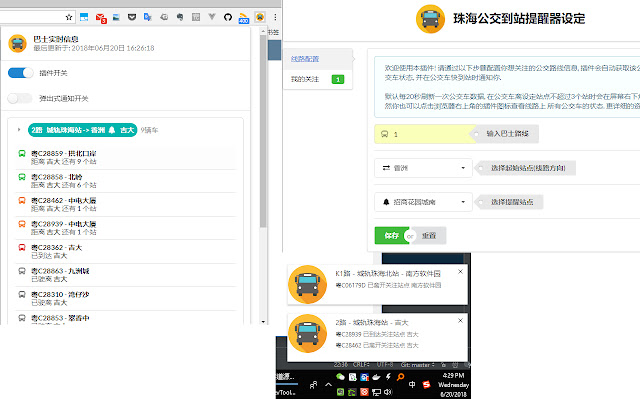Open WeChat from the system tray
The image size is (640, 400).
(x=340, y=377)
